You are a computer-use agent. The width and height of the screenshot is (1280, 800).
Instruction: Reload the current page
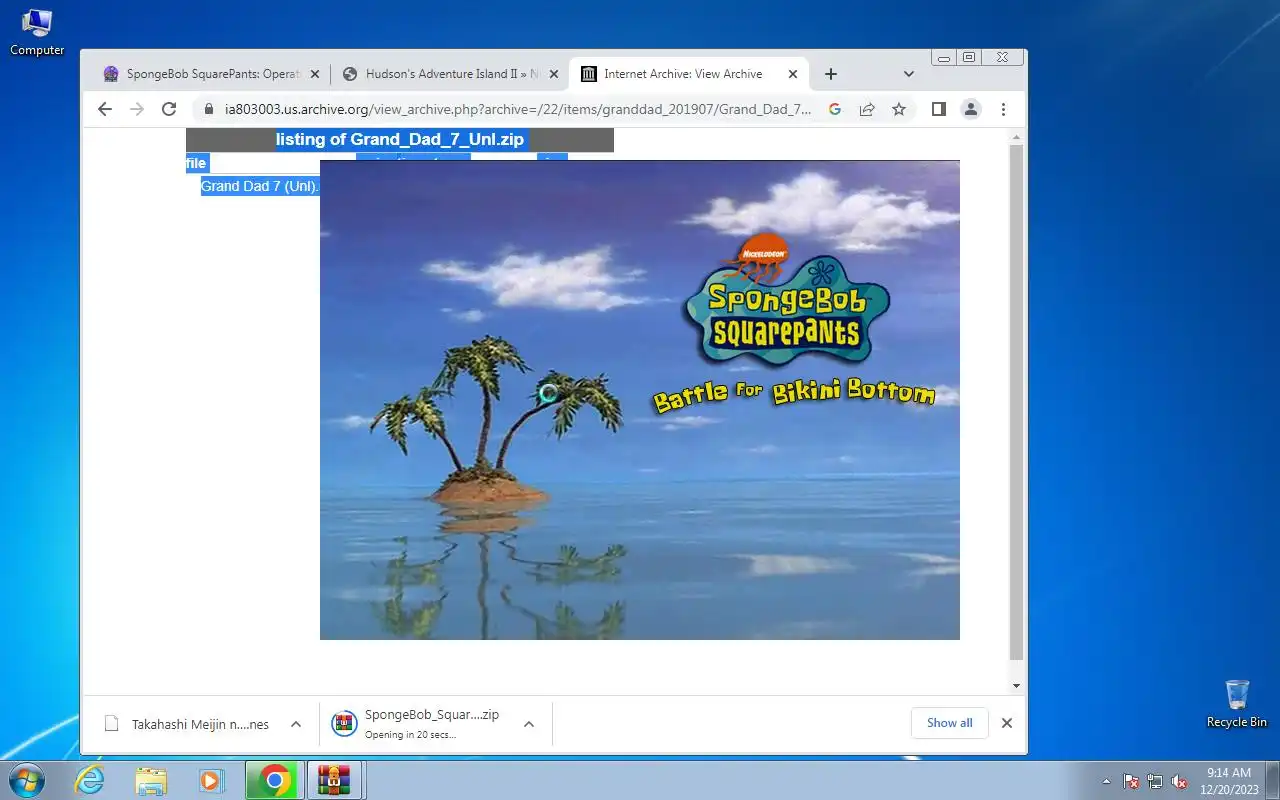pyautogui.click(x=169, y=109)
